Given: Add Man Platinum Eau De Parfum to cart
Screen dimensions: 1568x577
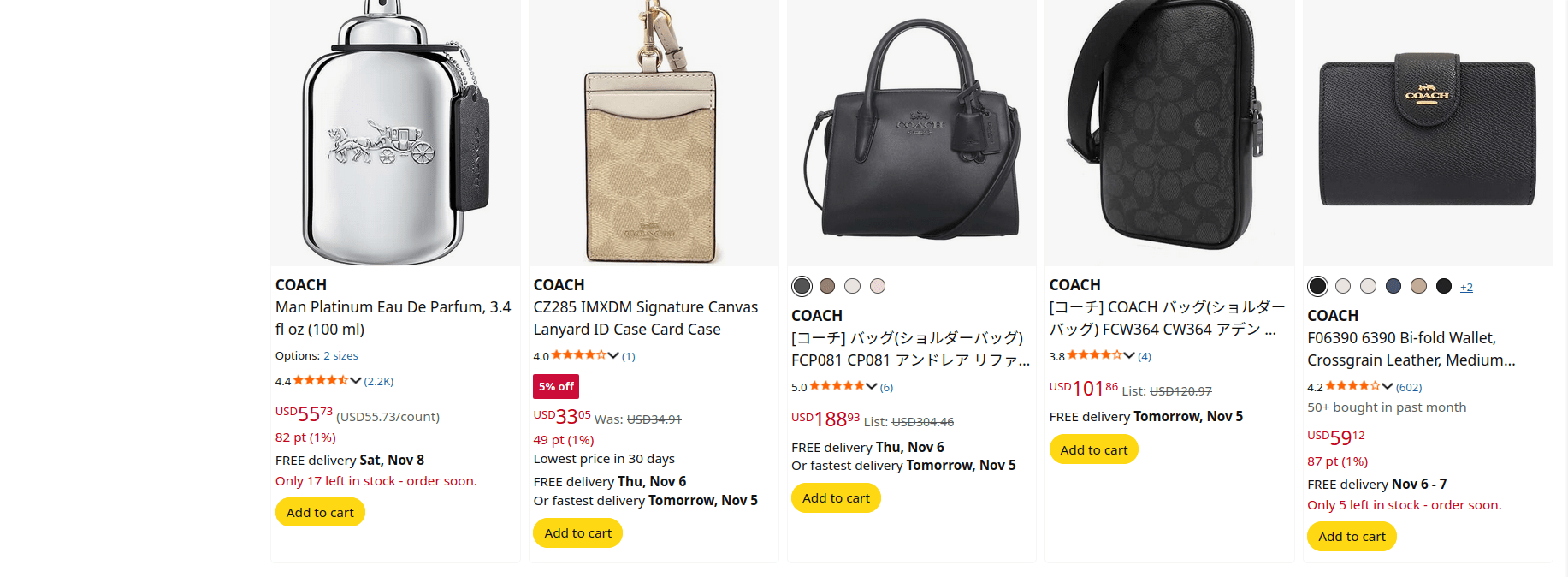Looking at the screenshot, I should point(320,513).
